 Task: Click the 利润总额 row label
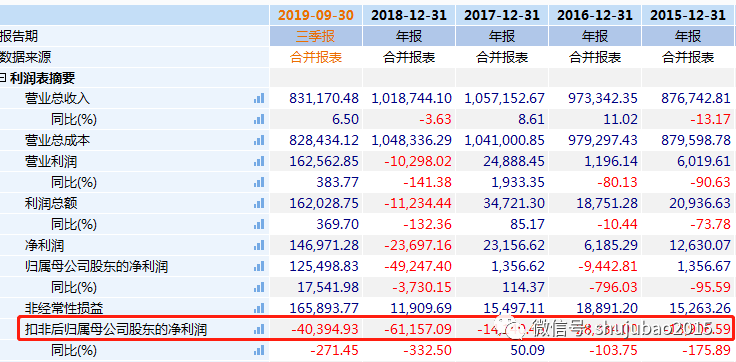point(51,203)
